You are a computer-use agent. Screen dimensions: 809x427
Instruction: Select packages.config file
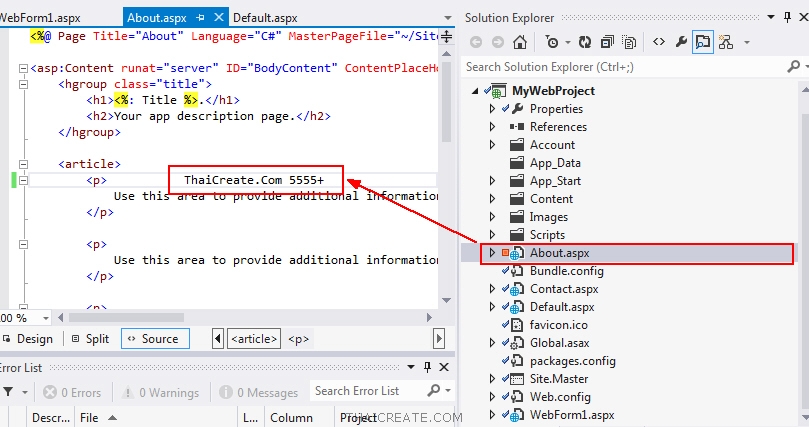click(573, 361)
